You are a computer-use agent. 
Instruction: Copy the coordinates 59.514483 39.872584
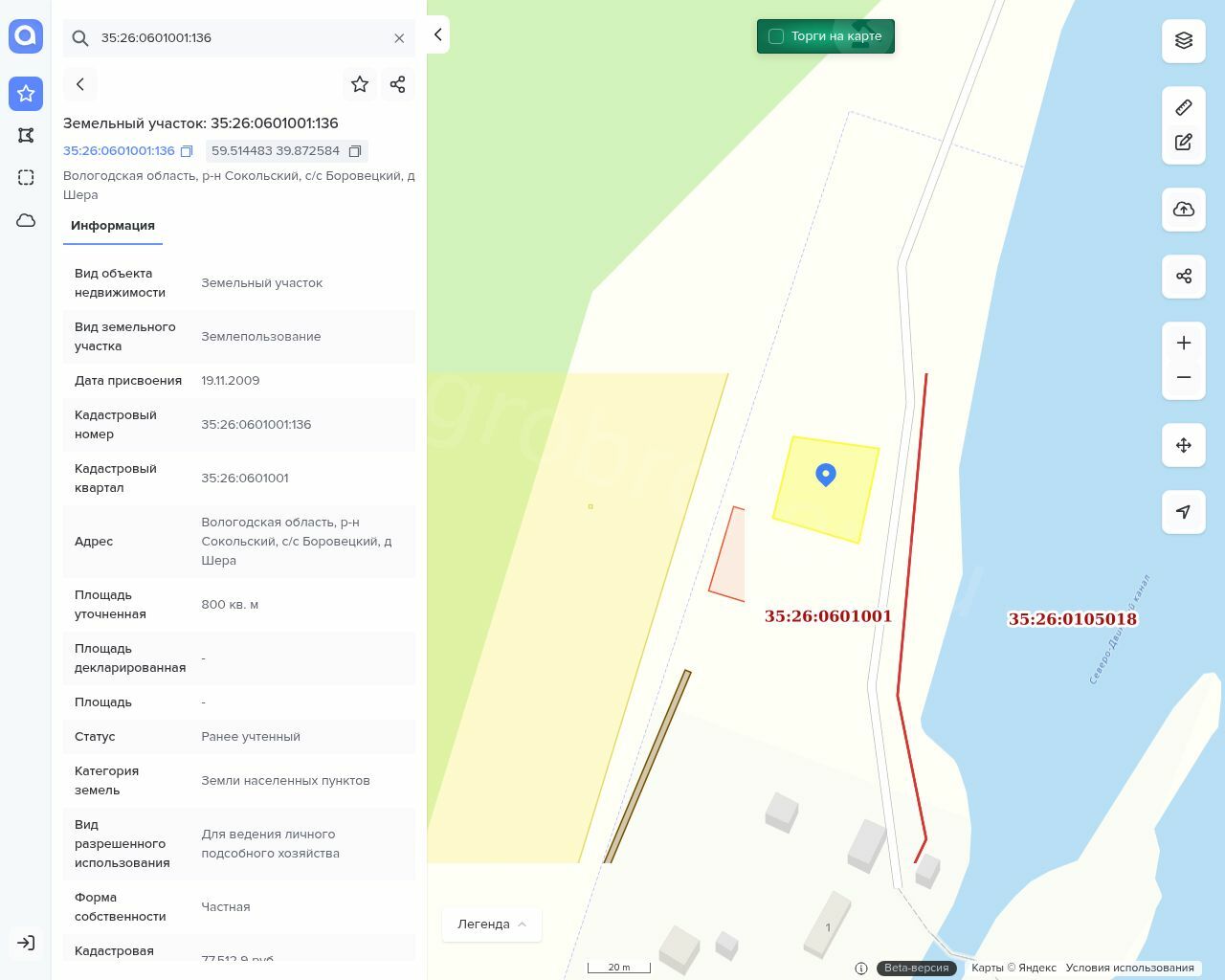(355, 151)
